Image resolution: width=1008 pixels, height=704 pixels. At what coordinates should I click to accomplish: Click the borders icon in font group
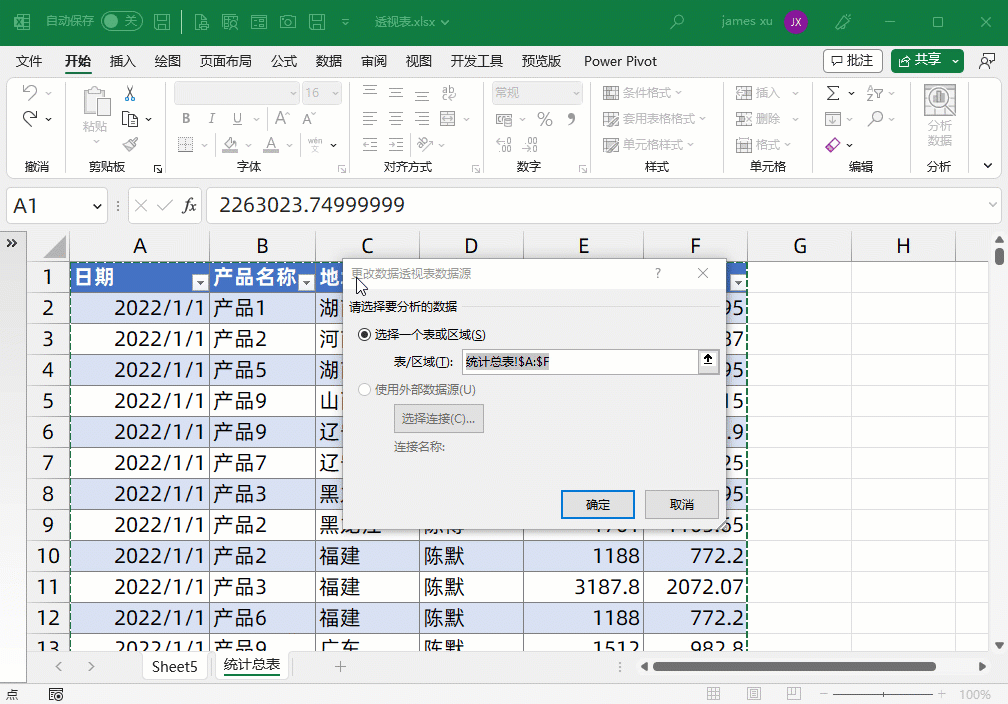click(x=186, y=144)
